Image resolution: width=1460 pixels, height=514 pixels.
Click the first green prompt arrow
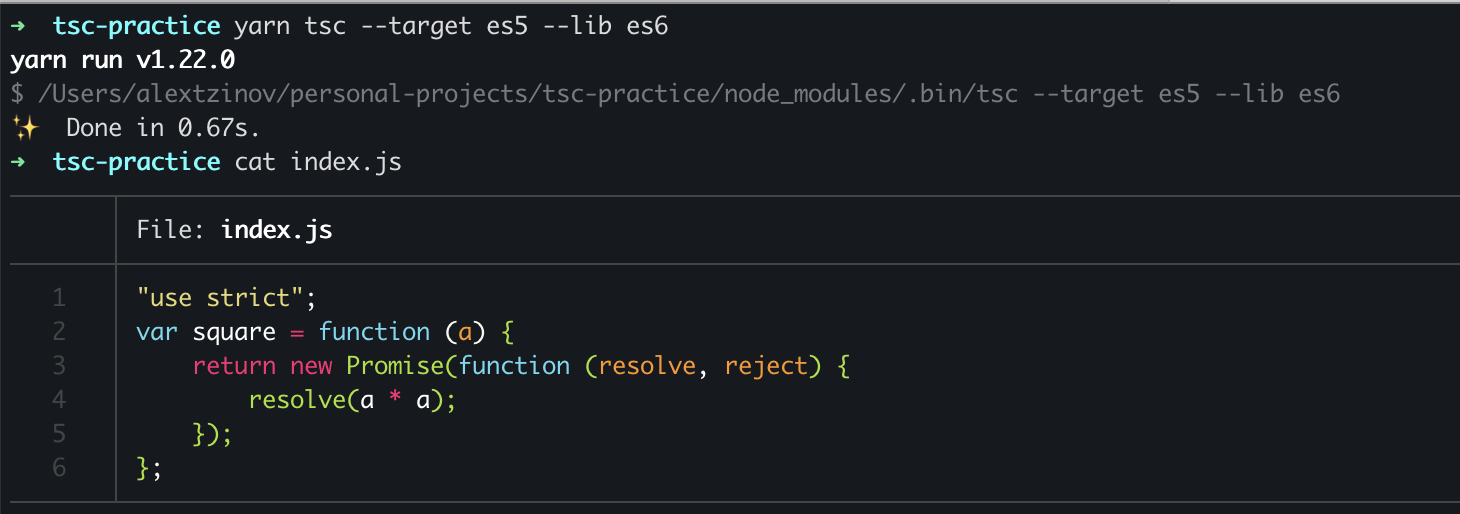[x=18, y=26]
